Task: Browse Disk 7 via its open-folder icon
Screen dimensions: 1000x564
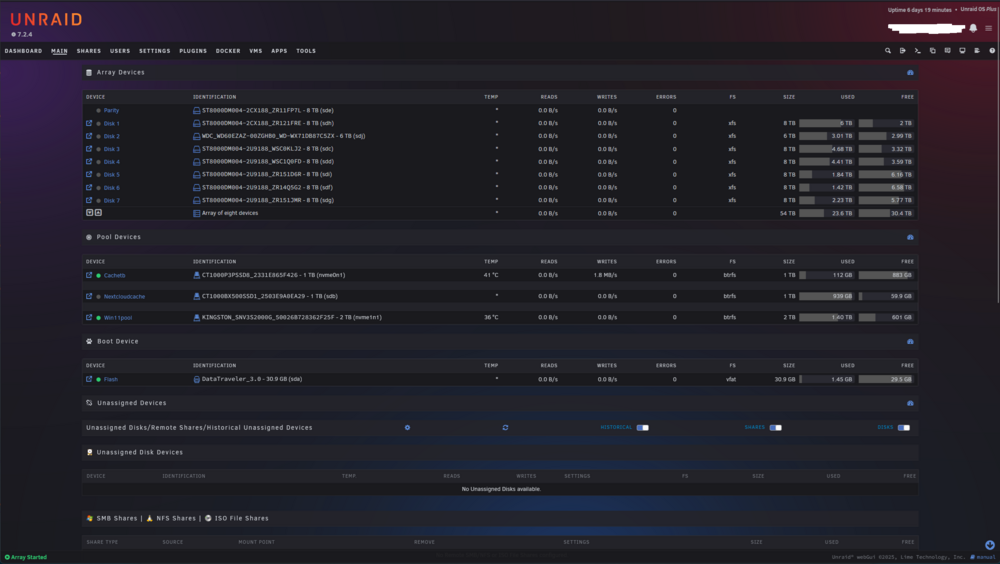Action: [89, 200]
